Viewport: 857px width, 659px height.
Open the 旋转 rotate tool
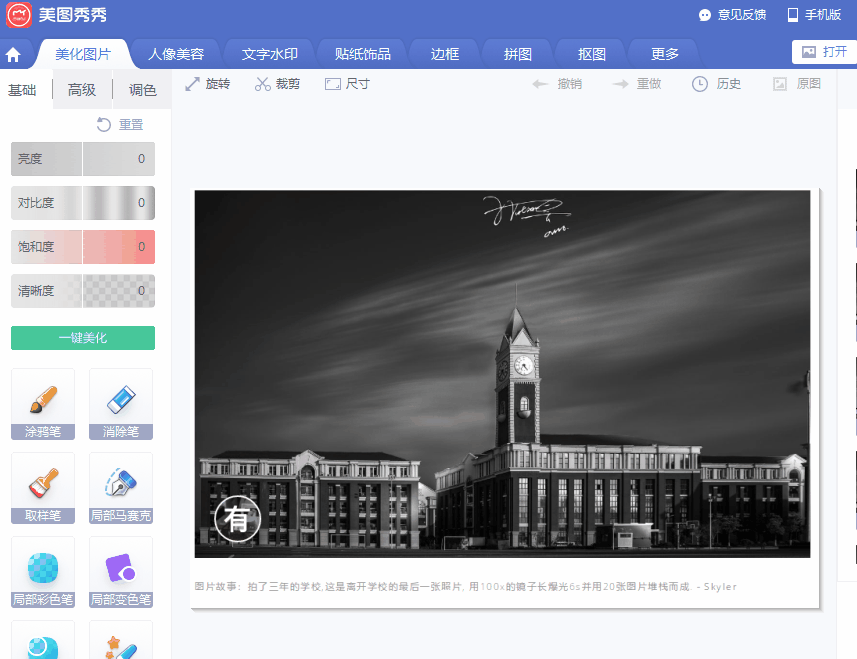click(x=209, y=84)
